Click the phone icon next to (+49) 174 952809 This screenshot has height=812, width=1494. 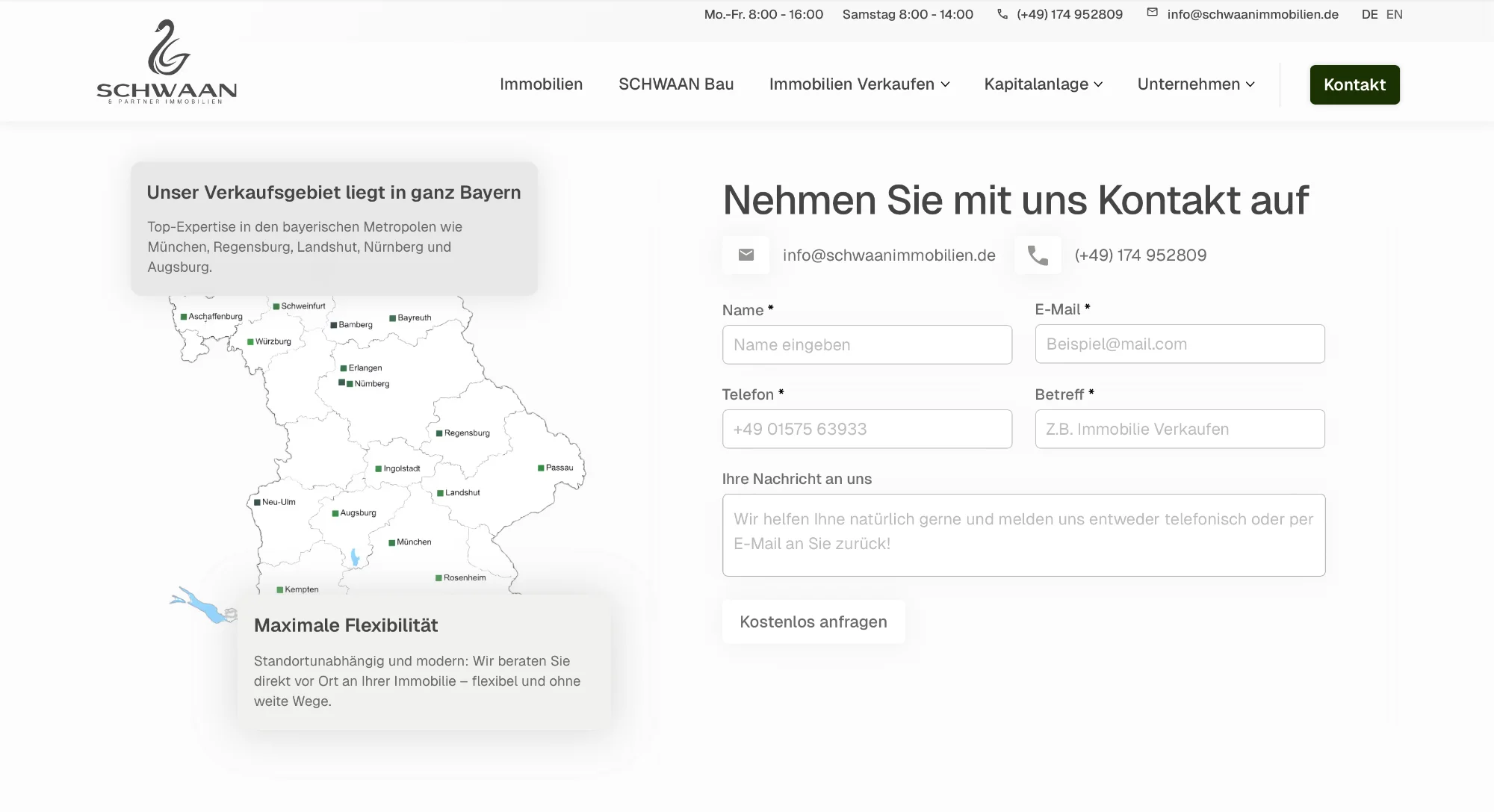tap(1038, 255)
